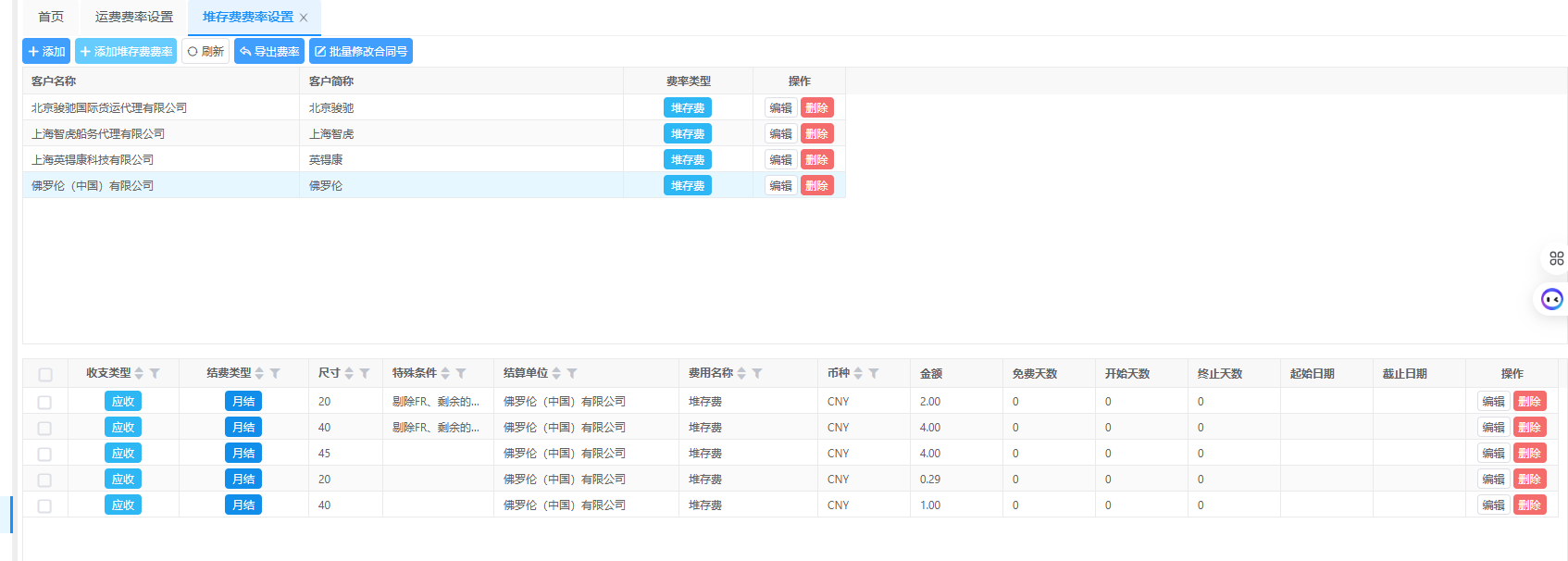The height and width of the screenshot is (561, 1568).
Task: Click the filter icon in 结费类型 column
Action: [x=275, y=373]
